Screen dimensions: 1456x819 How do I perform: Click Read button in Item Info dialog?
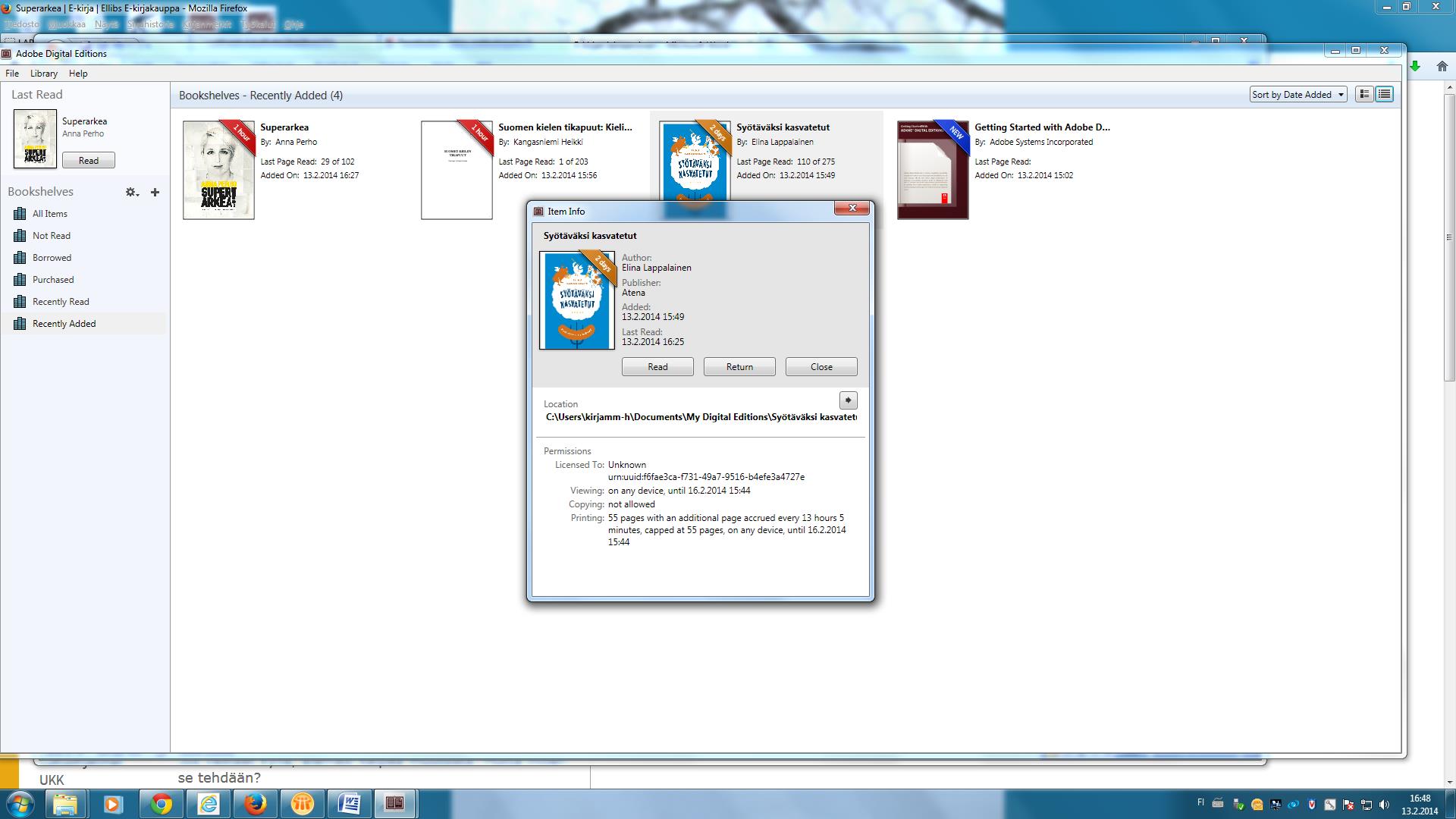(x=657, y=367)
